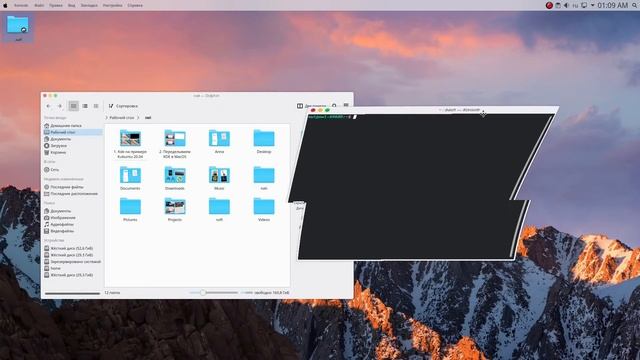Viewport: 640px width, 360px height.
Task: Switch Dolphin to details tree view
Action: [96, 106]
